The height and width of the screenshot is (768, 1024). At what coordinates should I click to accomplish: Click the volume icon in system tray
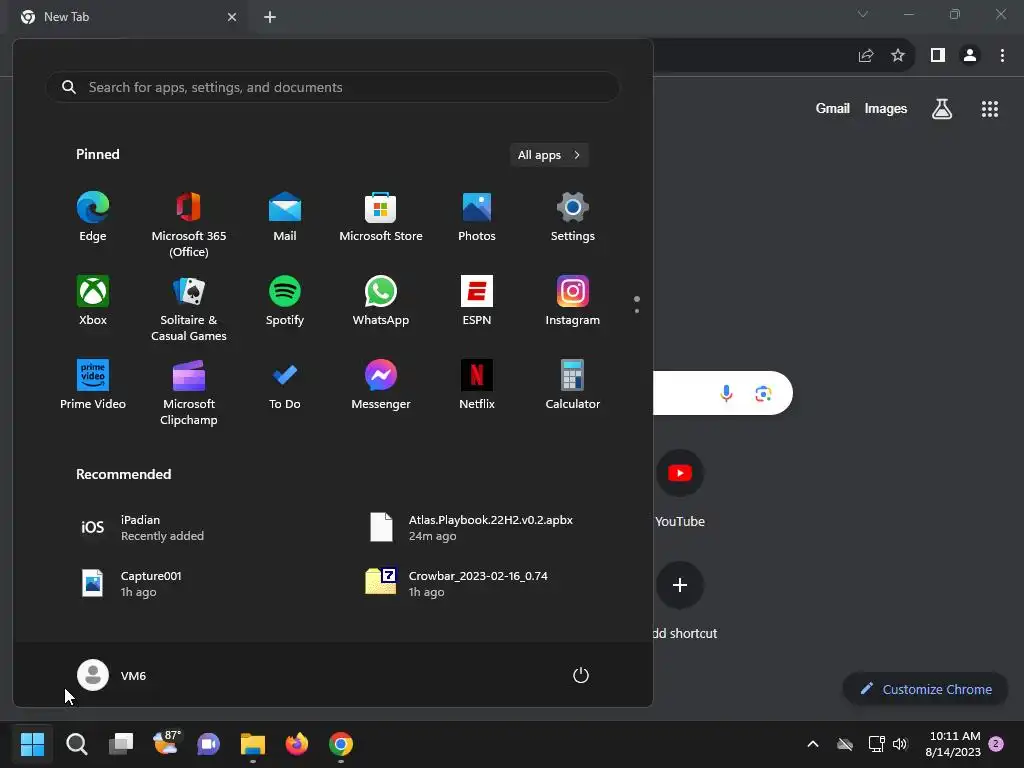point(900,744)
